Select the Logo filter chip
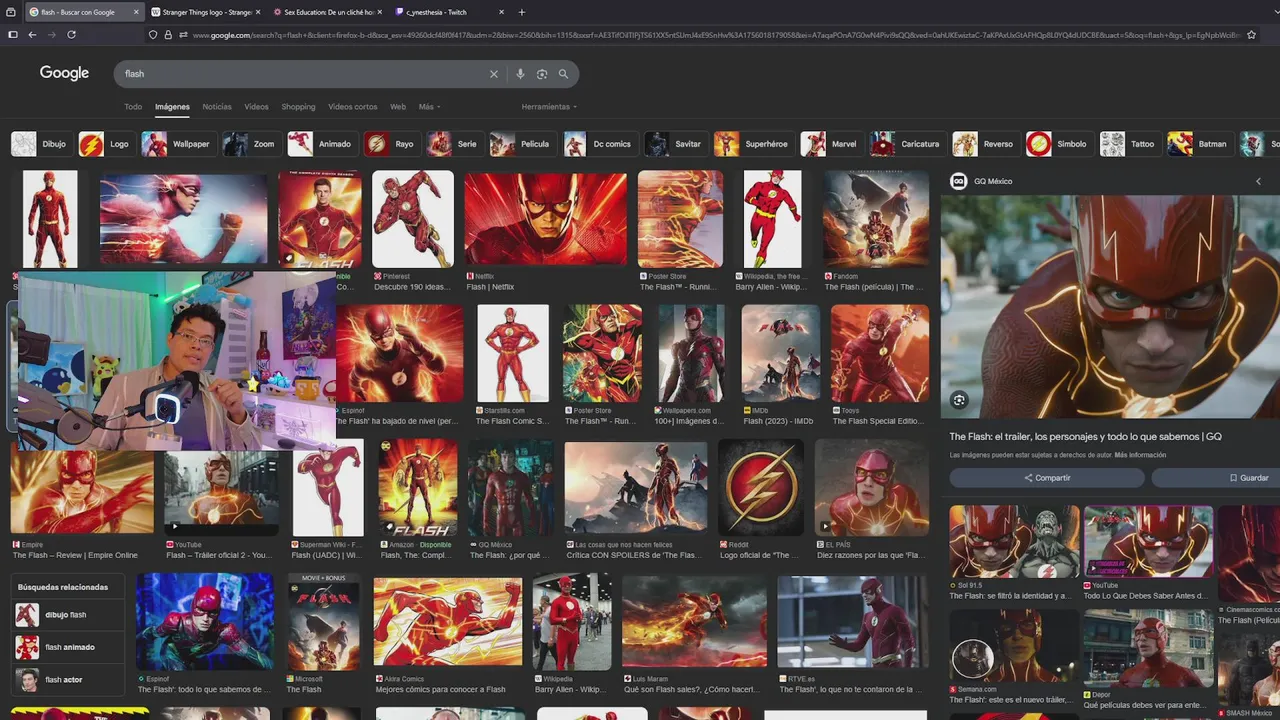 (x=105, y=144)
